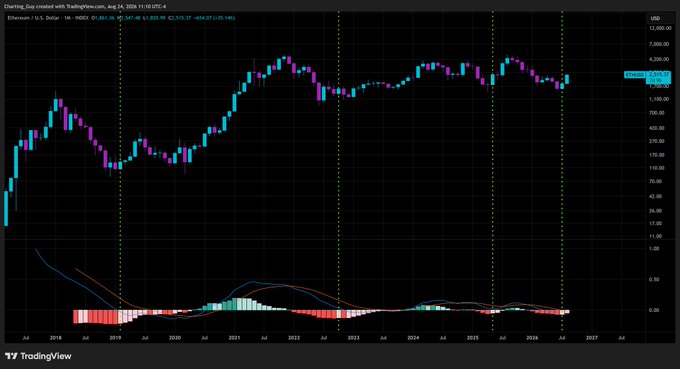Click the Ethereum / U.S. Dollar symbol title
This screenshot has height=369, width=680.
(x=33, y=18)
